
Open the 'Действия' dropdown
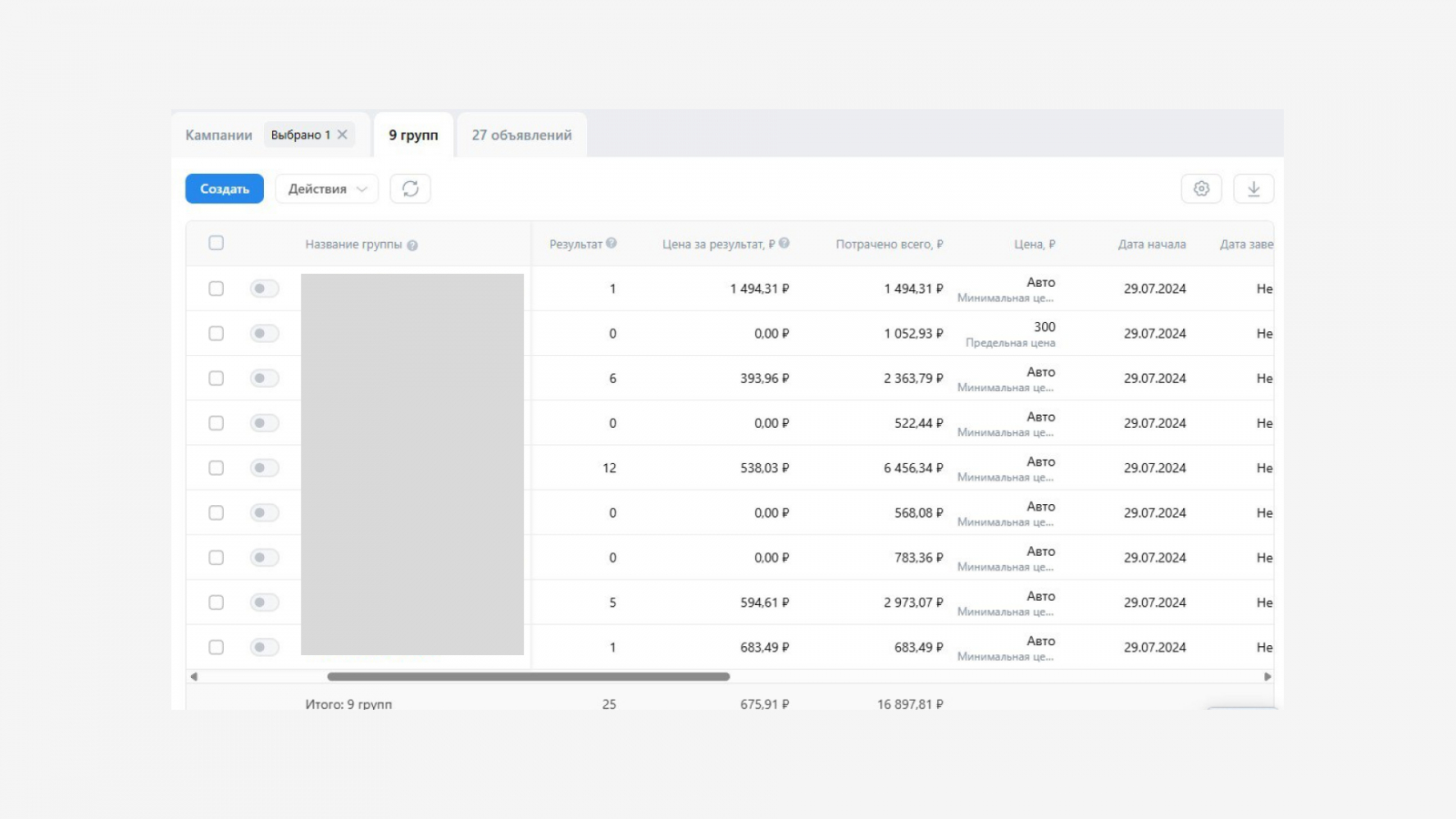[327, 188]
